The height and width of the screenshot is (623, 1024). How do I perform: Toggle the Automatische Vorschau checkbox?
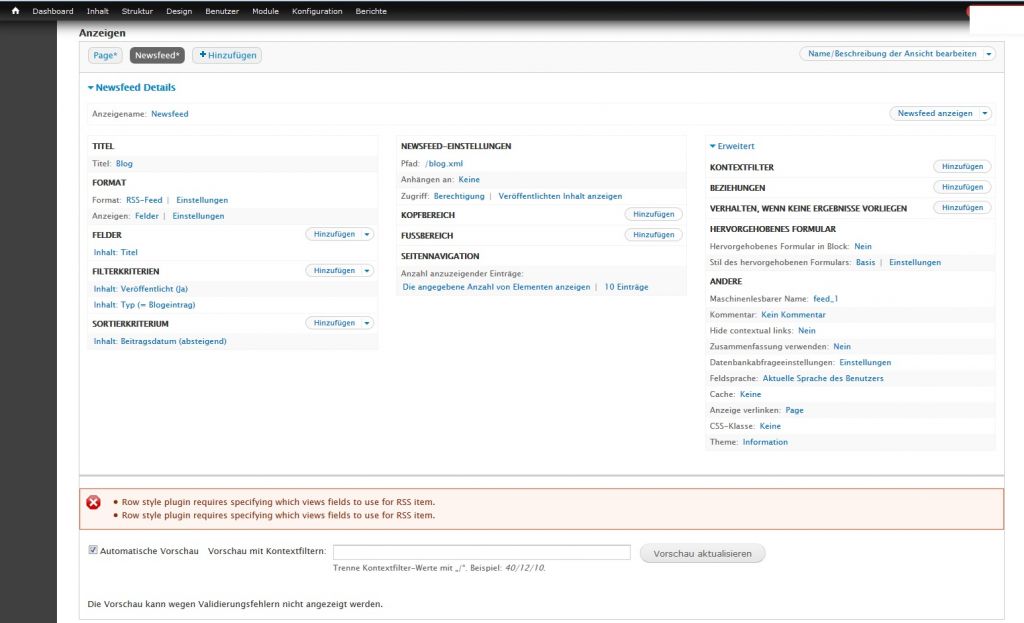pos(94,551)
